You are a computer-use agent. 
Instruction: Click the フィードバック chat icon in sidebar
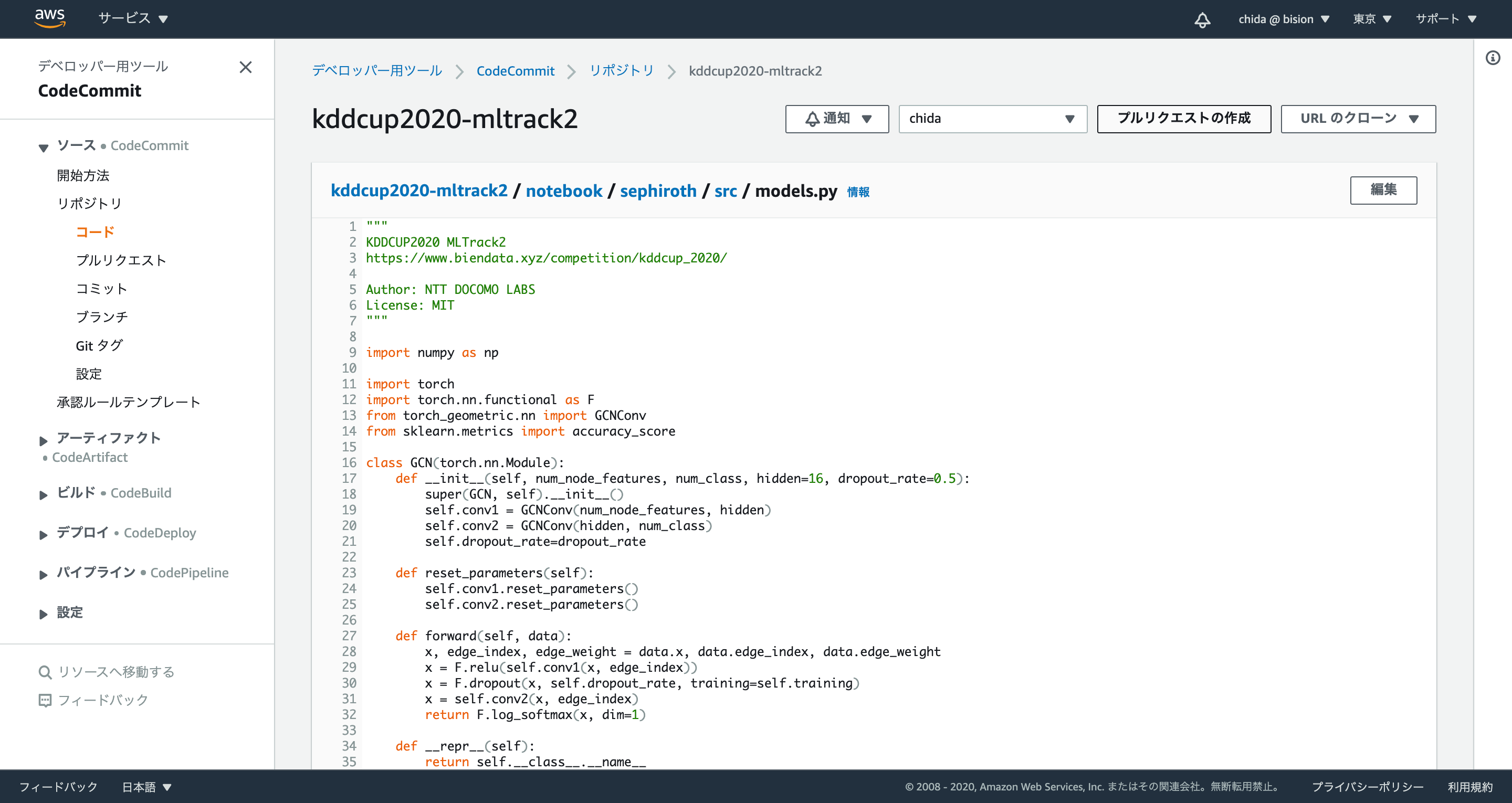(x=45, y=700)
